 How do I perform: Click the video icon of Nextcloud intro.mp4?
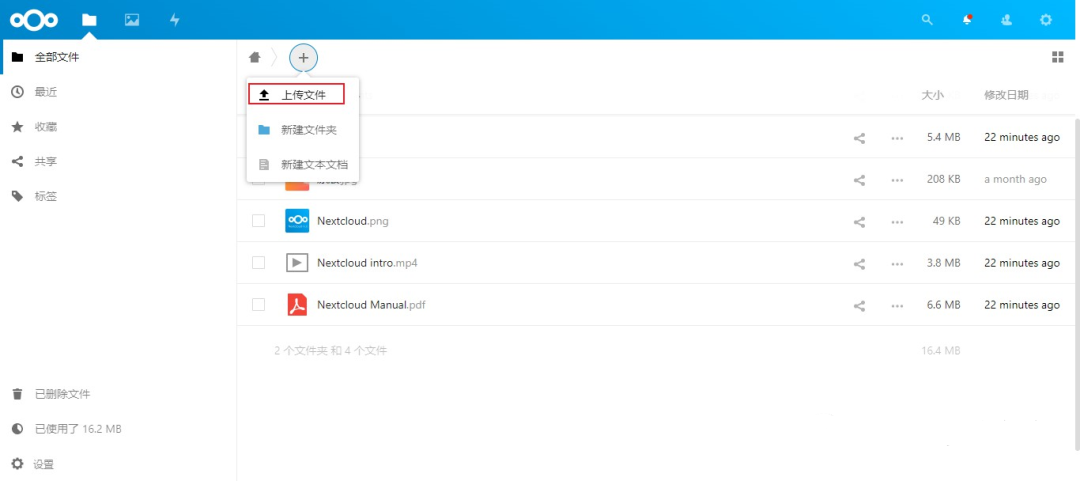pos(297,263)
